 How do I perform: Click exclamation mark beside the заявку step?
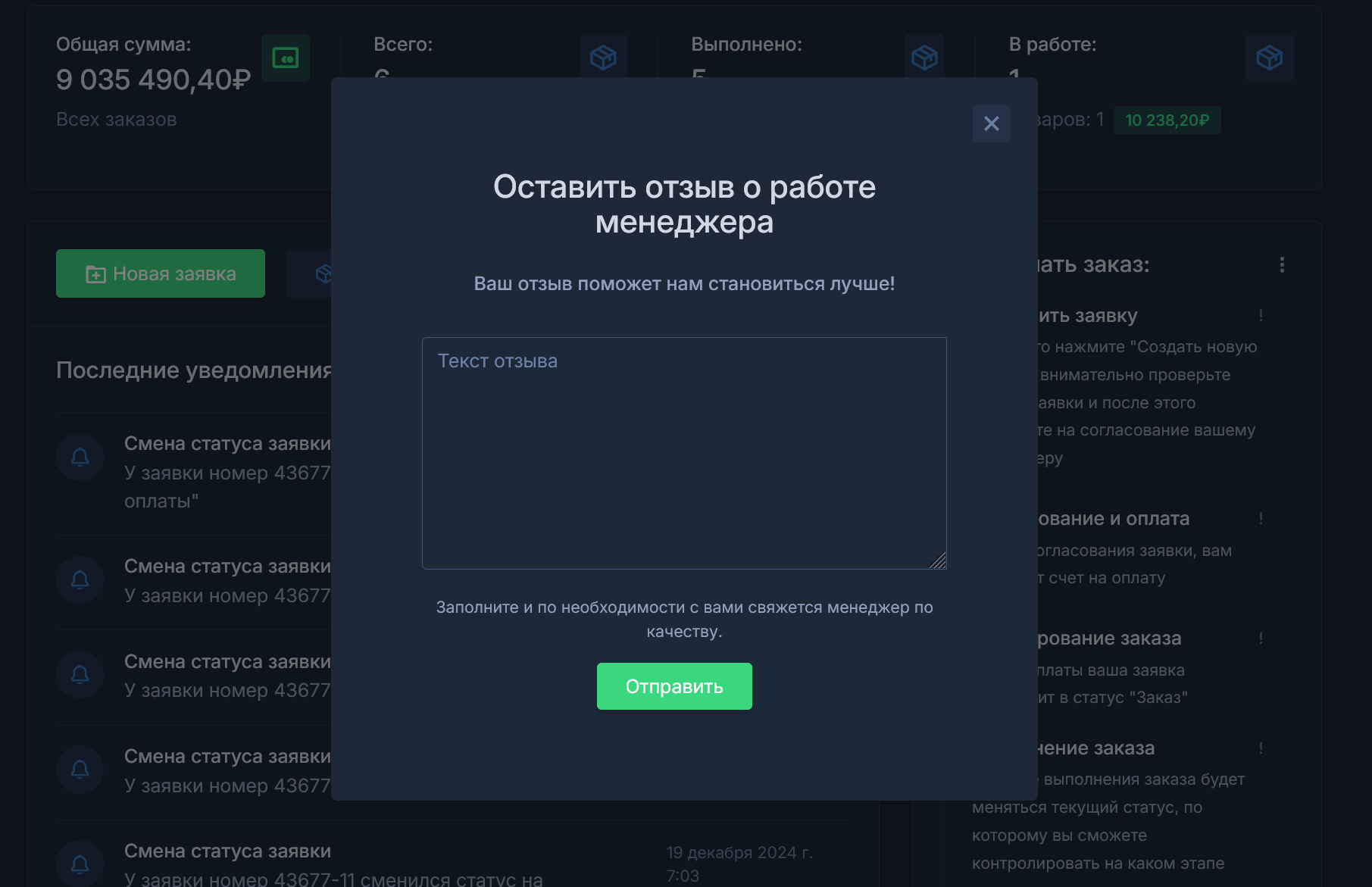pos(1261,315)
